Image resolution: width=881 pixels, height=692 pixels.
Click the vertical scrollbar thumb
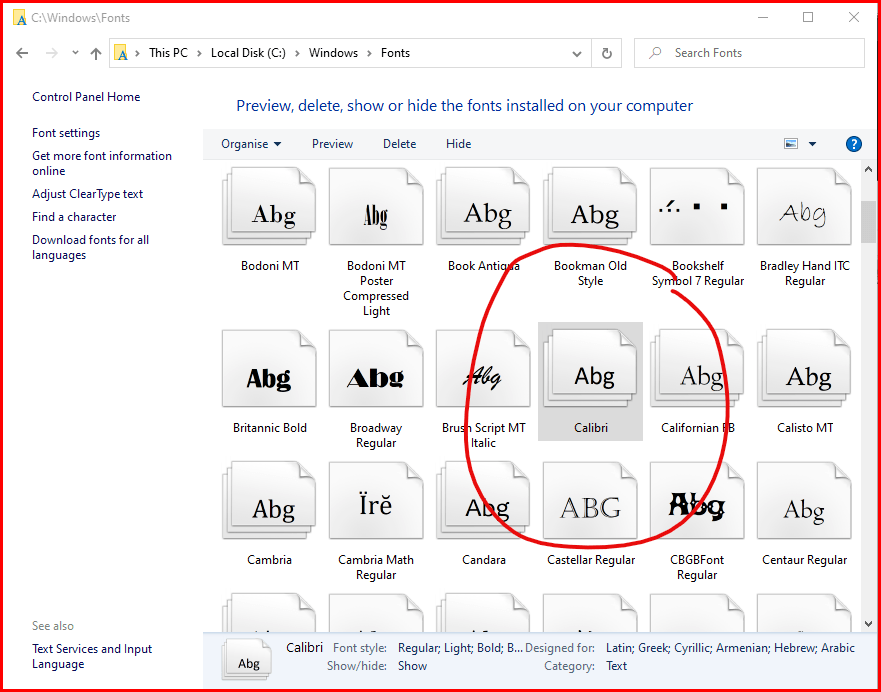click(869, 222)
